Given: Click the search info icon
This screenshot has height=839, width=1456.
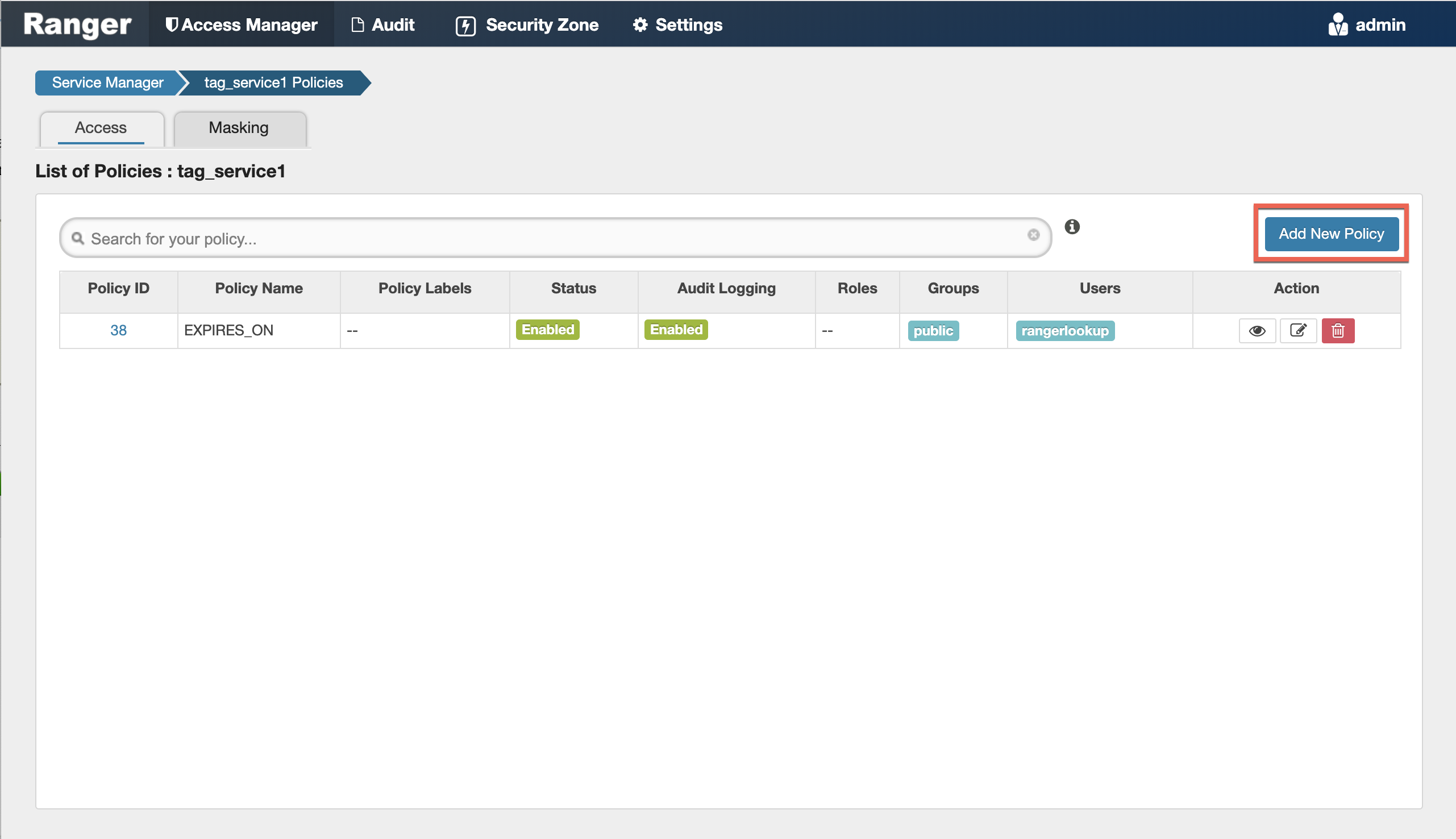Looking at the screenshot, I should coord(1071,227).
